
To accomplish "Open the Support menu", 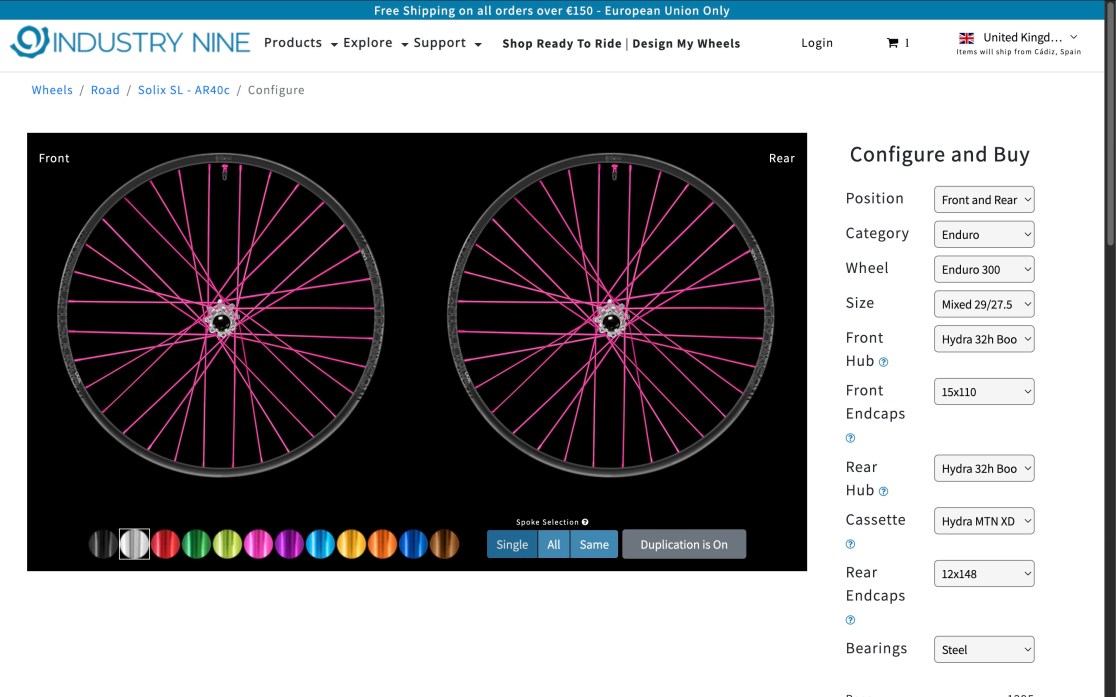I will tap(447, 43).
